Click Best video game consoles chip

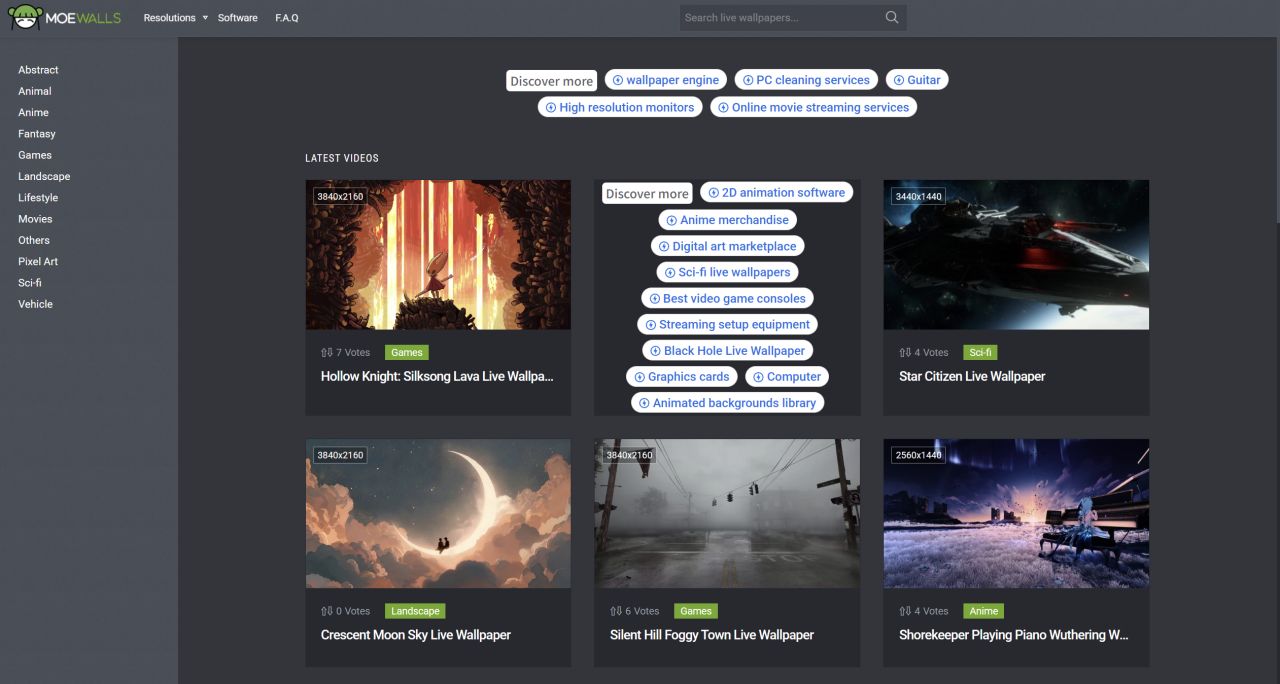click(727, 298)
